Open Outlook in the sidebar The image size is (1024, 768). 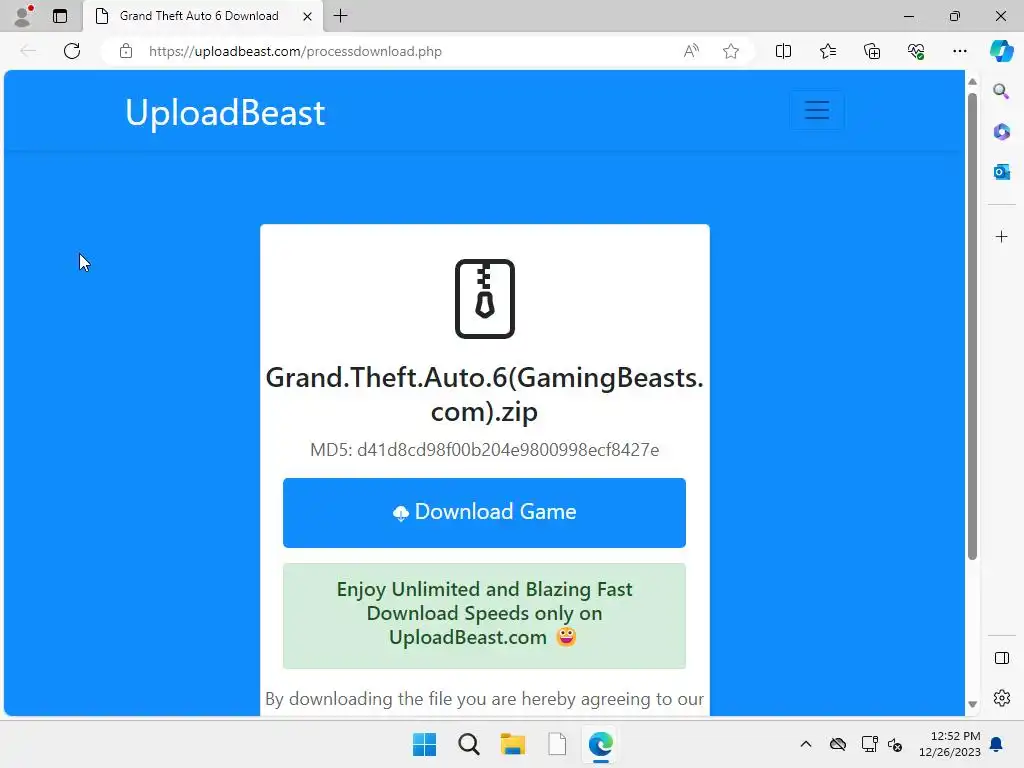[x=1001, y=172]
